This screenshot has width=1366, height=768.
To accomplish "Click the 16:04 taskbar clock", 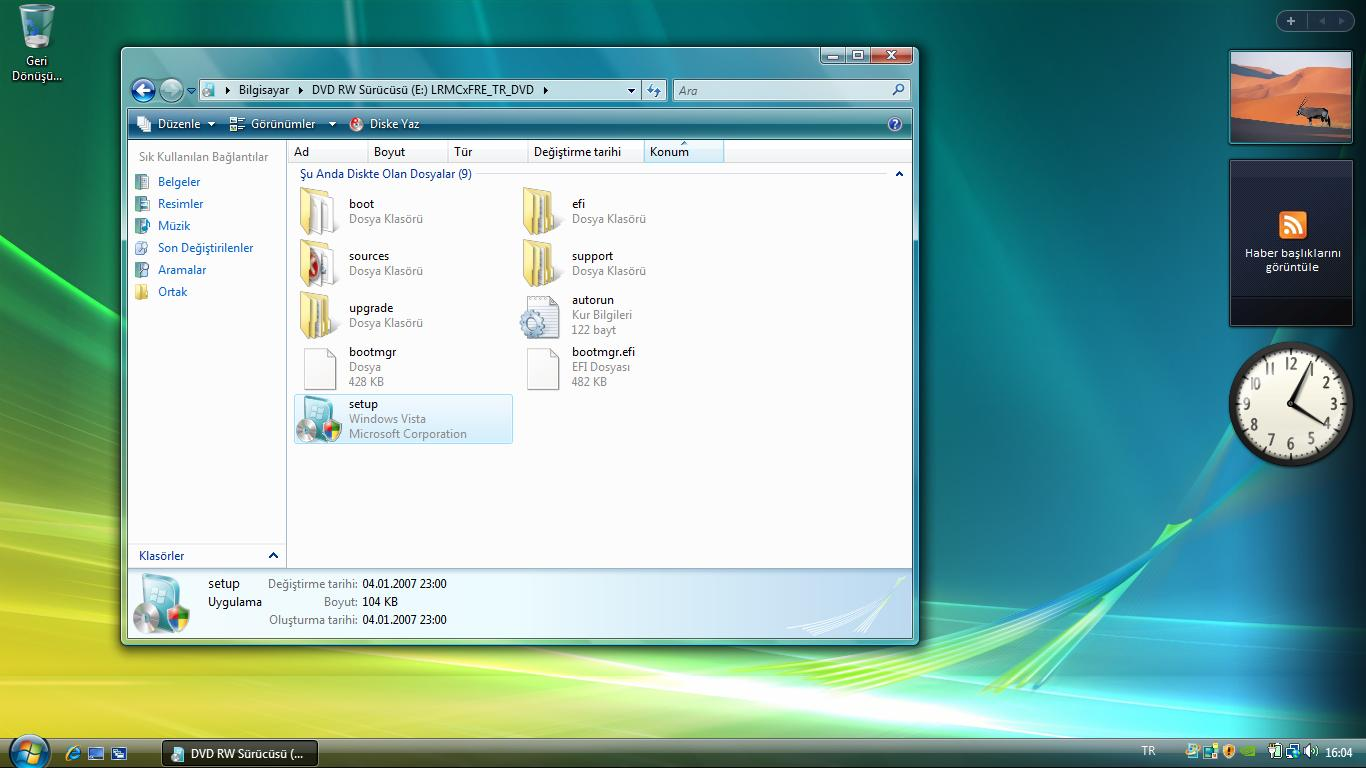I will pos(1338,752).
